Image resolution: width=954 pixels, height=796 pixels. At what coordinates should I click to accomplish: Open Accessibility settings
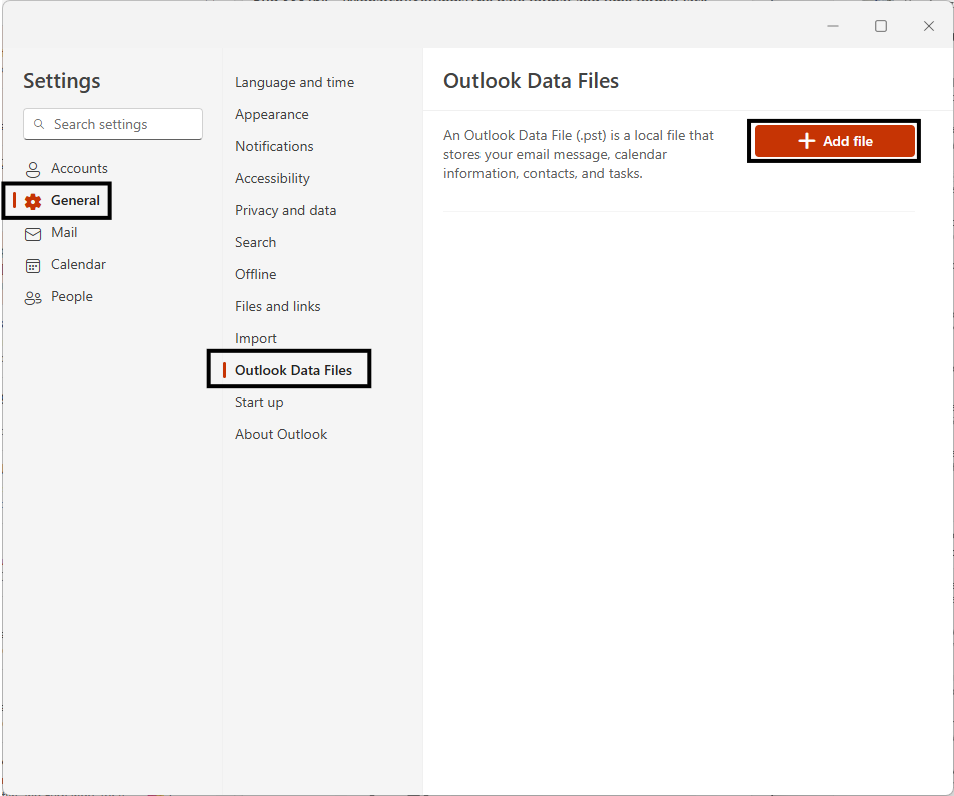pos(271,178)
